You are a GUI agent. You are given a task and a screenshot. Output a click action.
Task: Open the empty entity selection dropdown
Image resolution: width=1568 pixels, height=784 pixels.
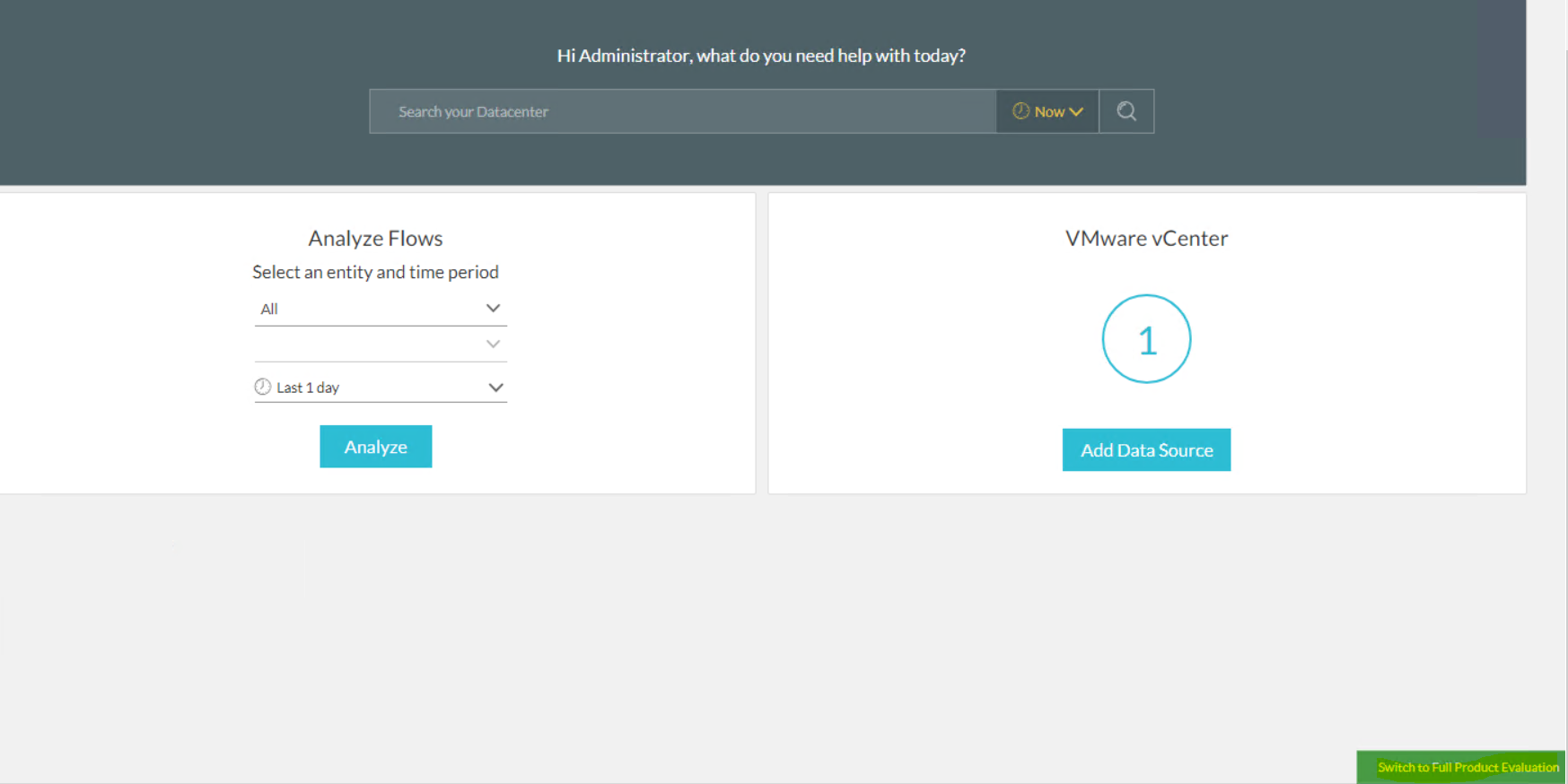pos(381,344)
